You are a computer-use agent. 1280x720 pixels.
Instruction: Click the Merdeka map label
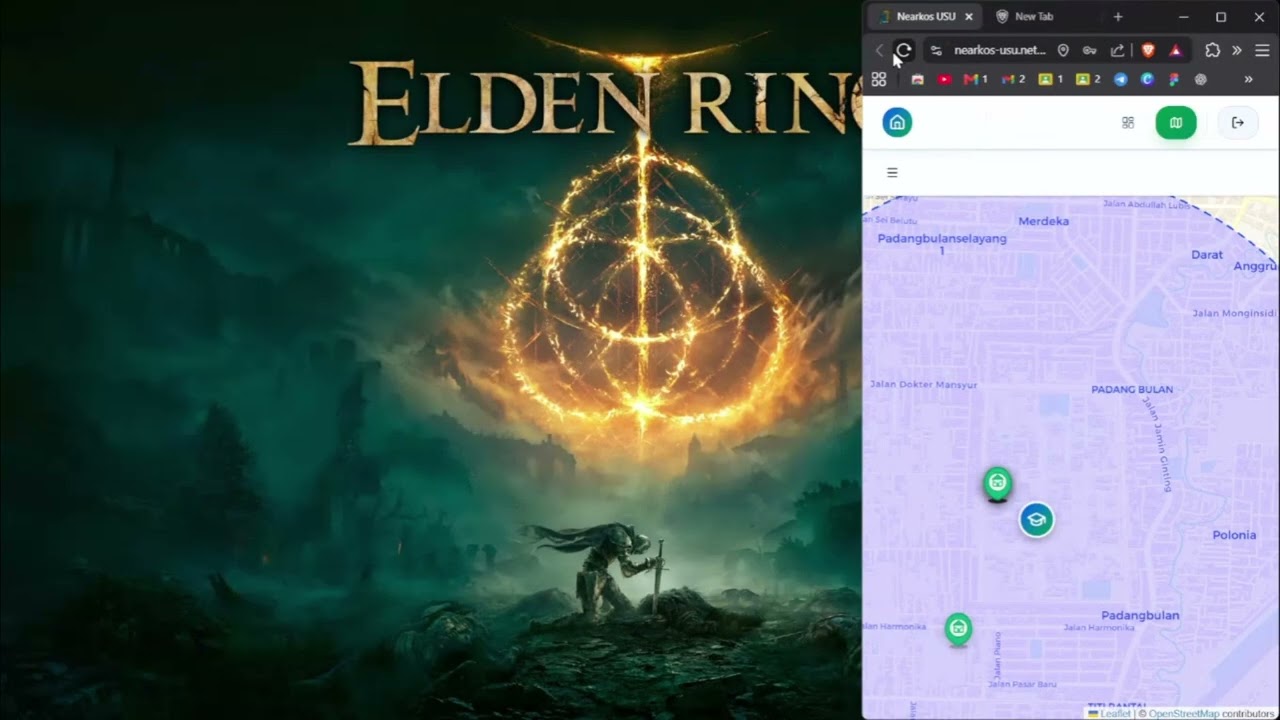click(x=1043, y=221)
